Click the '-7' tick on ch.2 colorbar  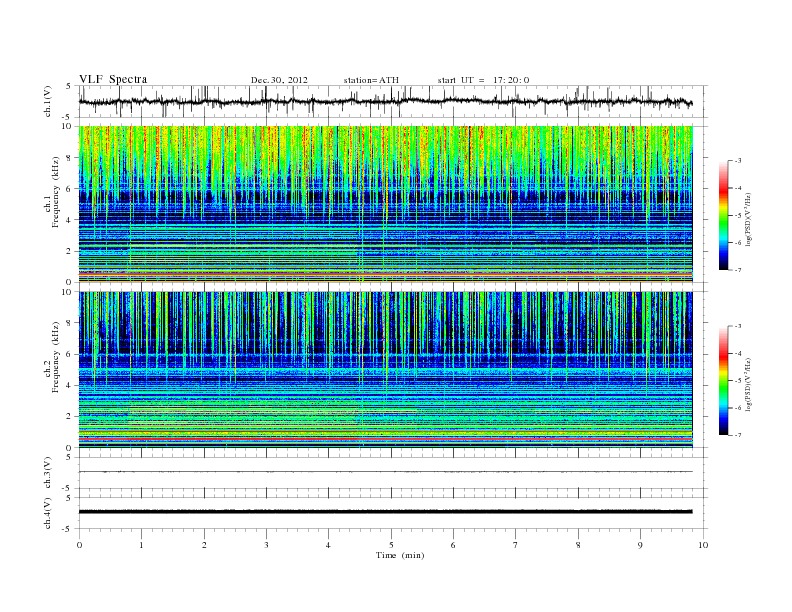737,435
